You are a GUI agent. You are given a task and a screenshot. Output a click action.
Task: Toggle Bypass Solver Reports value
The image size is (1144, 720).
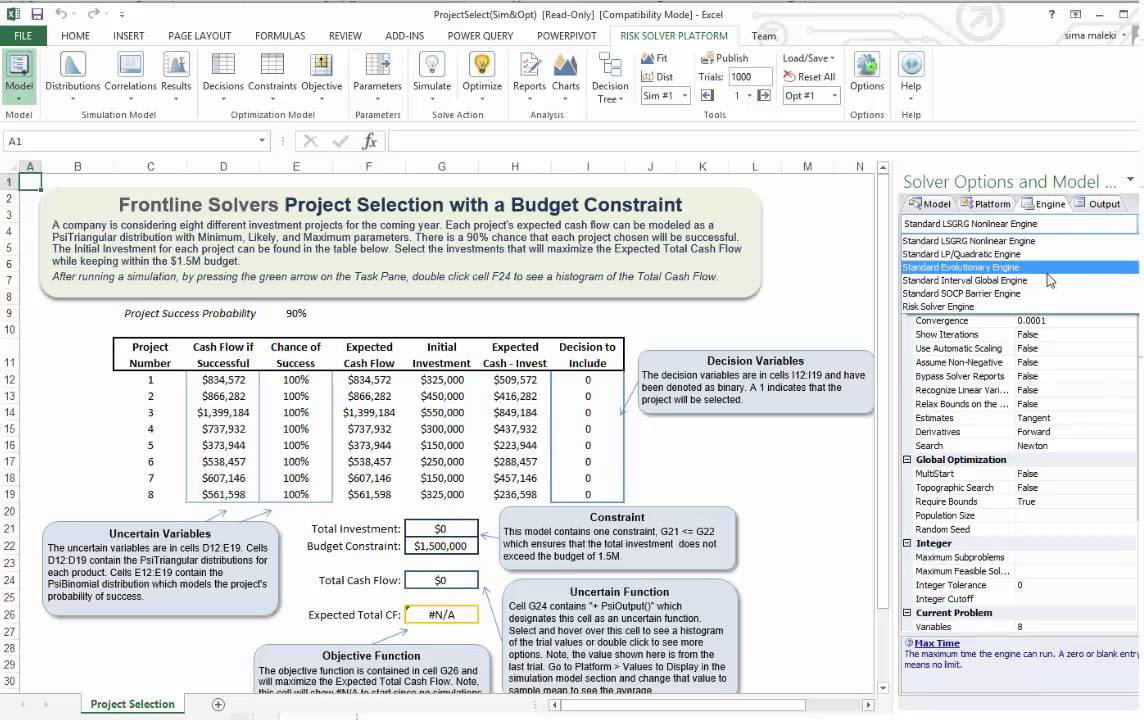coord(1027,376)
